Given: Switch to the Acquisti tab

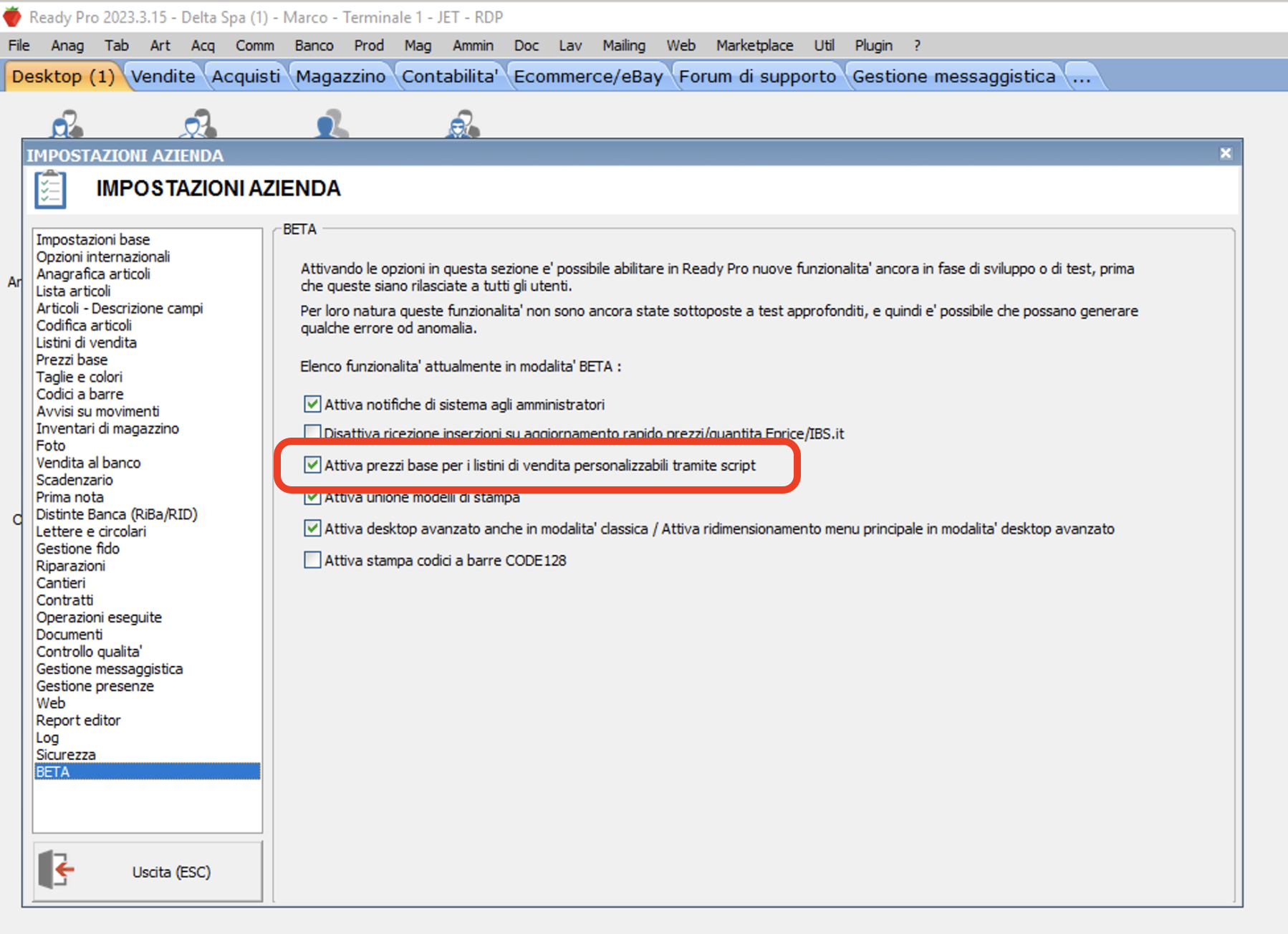Looking at the screenshot, I should click(246, 76).
